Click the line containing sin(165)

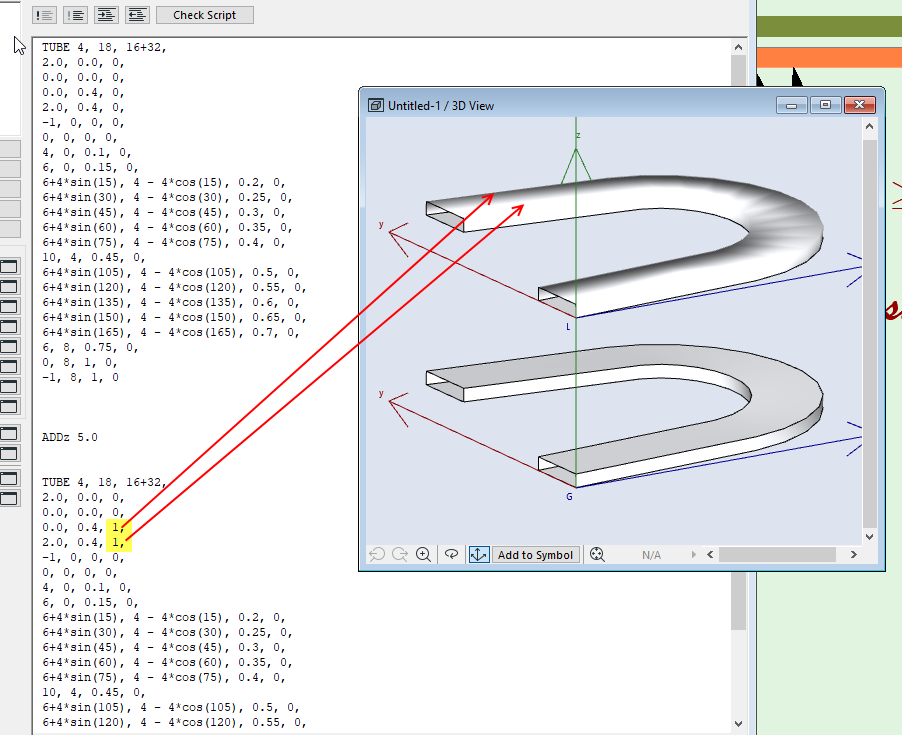pos(171,332)
